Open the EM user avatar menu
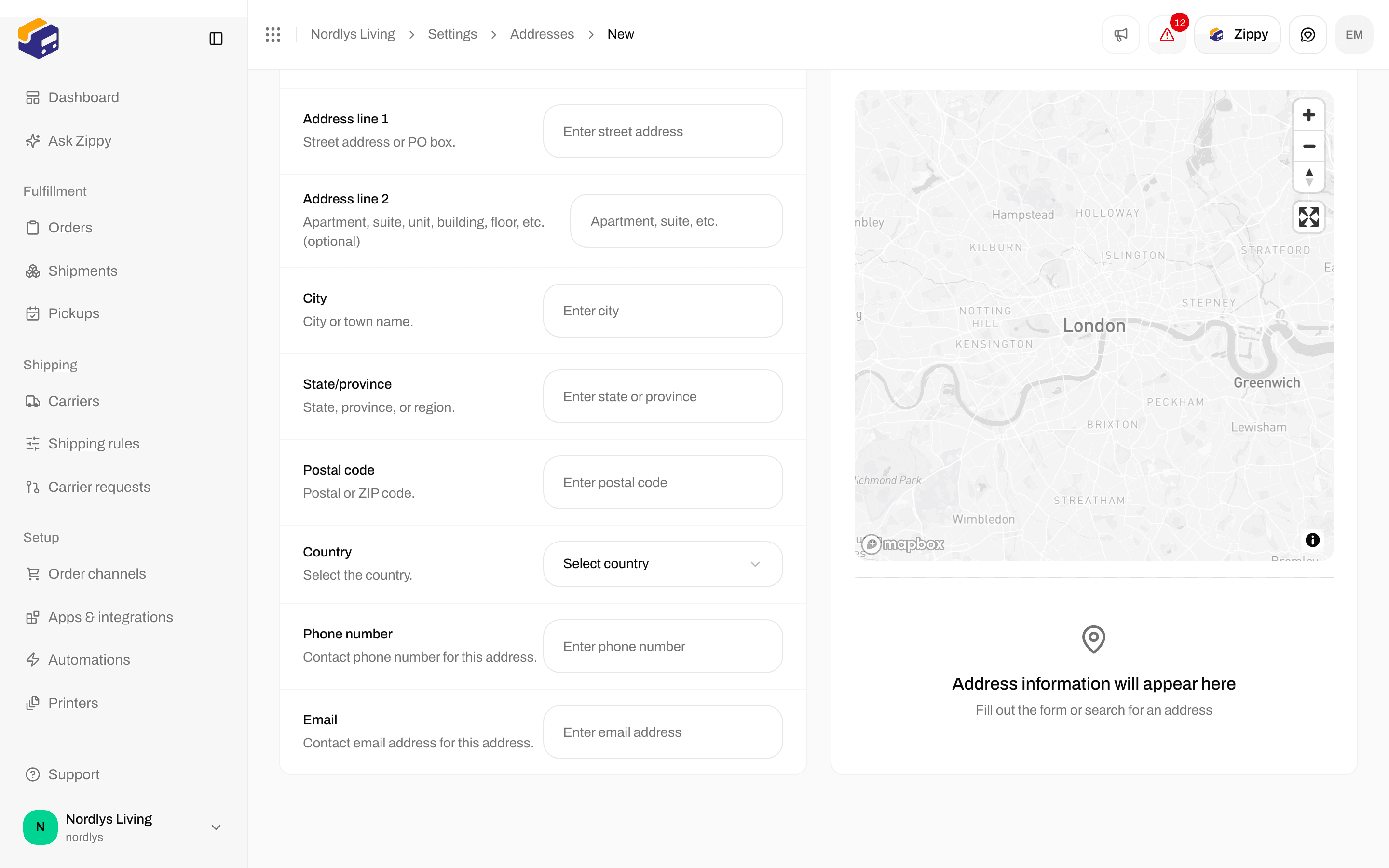Image resolution: width=1389 pixels, height=868 pixels. (x=1354, y=34)
